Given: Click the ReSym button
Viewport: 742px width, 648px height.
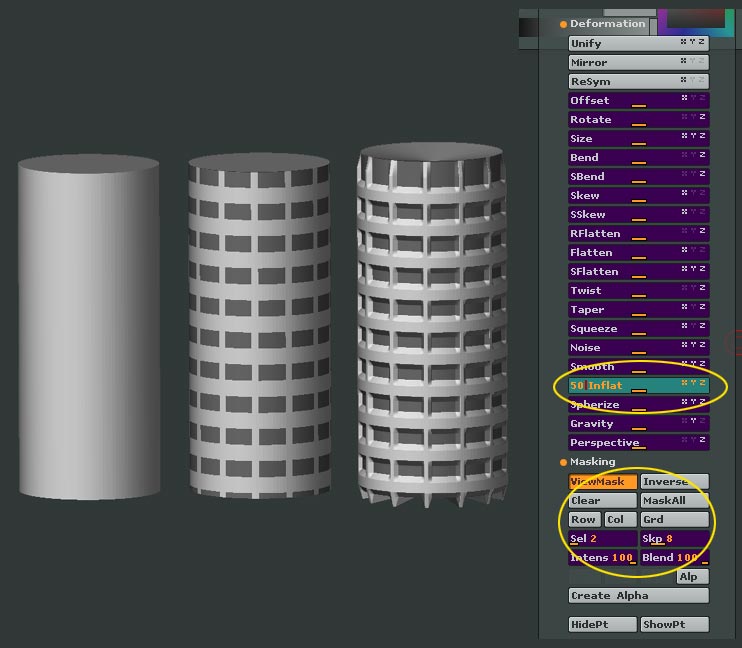Looking at the screenshot, I should coord(638,81).
